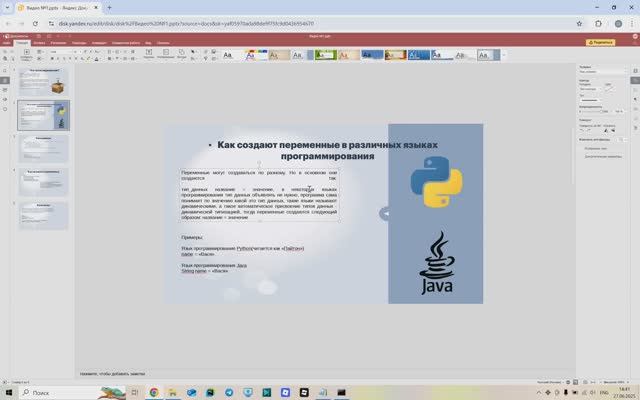Viewport: 640px width, 400px height.
Task: Click the Python logo on the slide
Action: (436, 182)
